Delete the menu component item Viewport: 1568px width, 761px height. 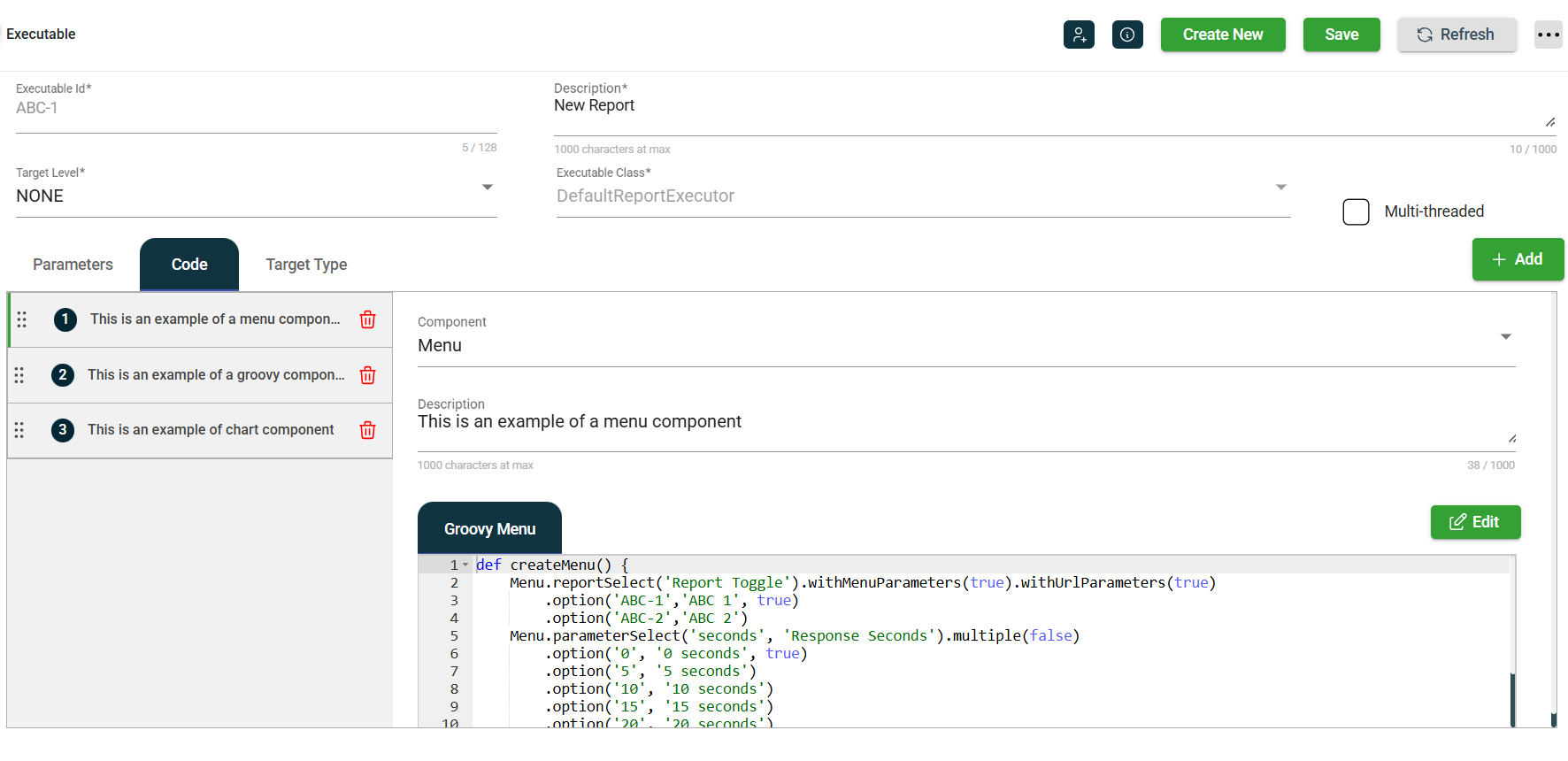(367, 319)
